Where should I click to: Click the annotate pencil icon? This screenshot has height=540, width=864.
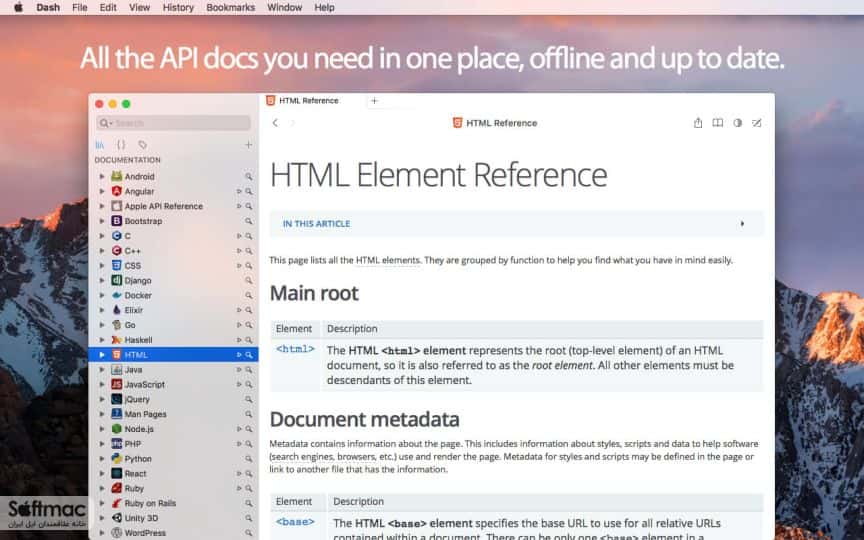(x=757, y=123)
